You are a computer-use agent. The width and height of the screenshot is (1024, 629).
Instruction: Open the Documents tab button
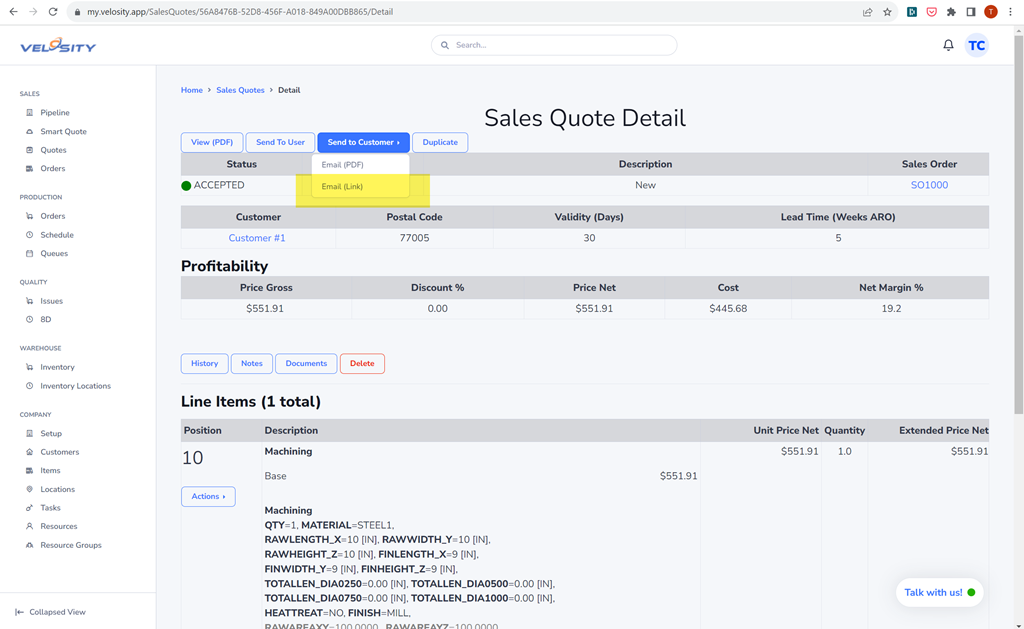click(x=306, y=363)
